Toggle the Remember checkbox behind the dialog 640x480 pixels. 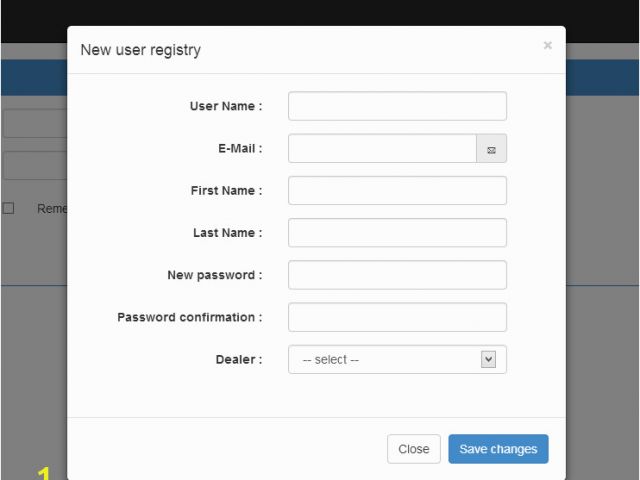[x=8, y=208]
